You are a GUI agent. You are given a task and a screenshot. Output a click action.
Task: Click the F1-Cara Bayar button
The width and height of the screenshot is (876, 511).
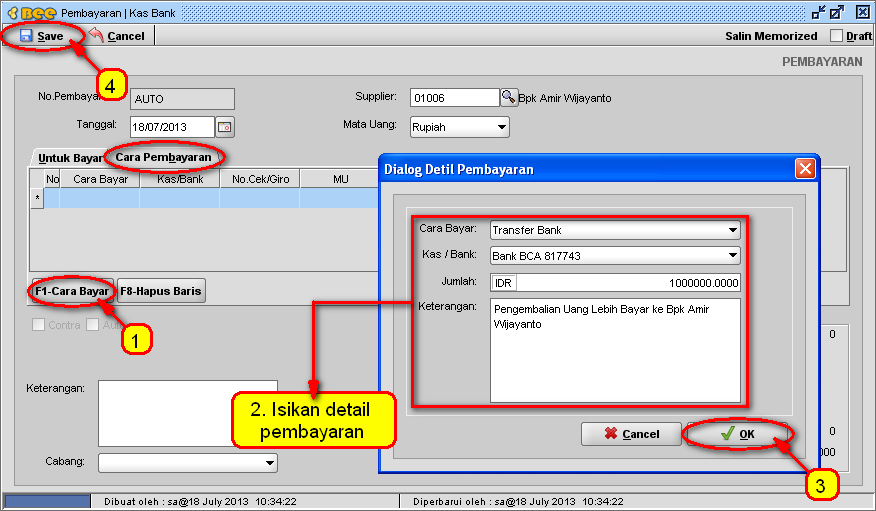[x=73, y=291]
